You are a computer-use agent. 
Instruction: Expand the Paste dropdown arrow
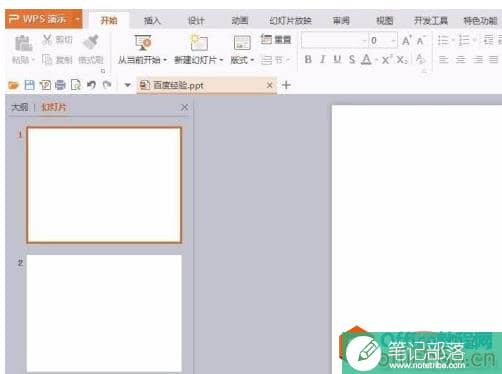click(x=33, y=60)
